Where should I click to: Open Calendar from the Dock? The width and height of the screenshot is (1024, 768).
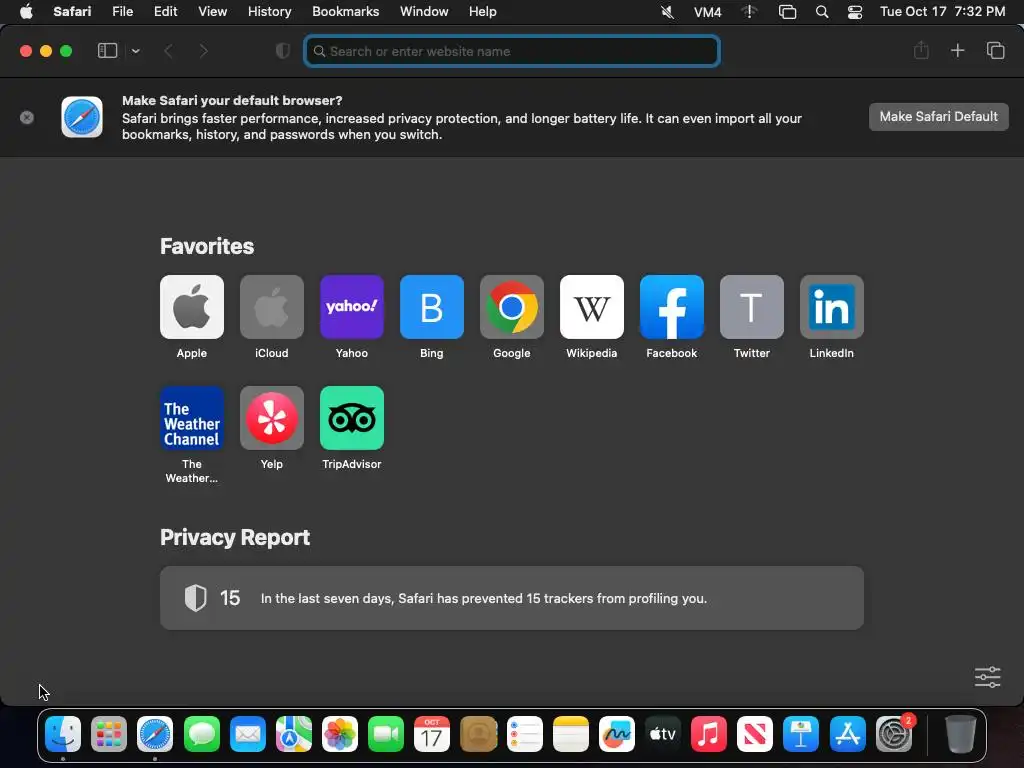click(x=432, y=734)
